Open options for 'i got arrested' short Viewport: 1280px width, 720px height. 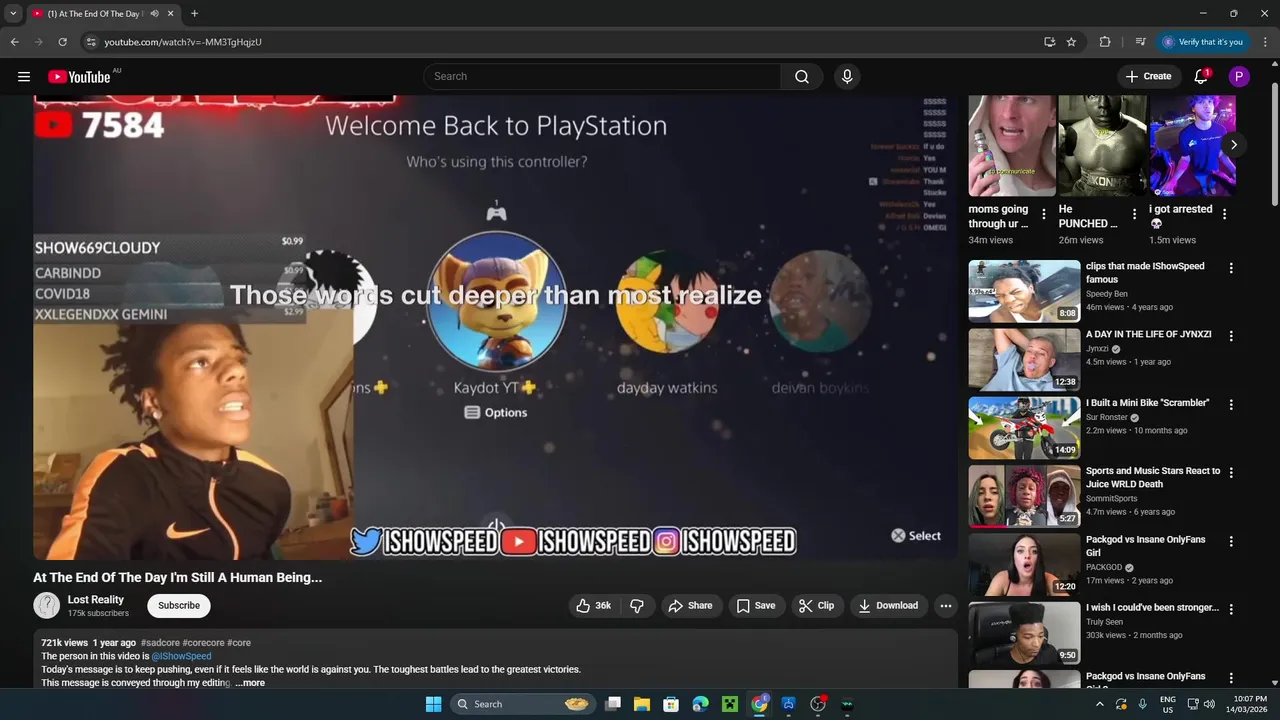pyautogui.click(x=1224, y=214)
